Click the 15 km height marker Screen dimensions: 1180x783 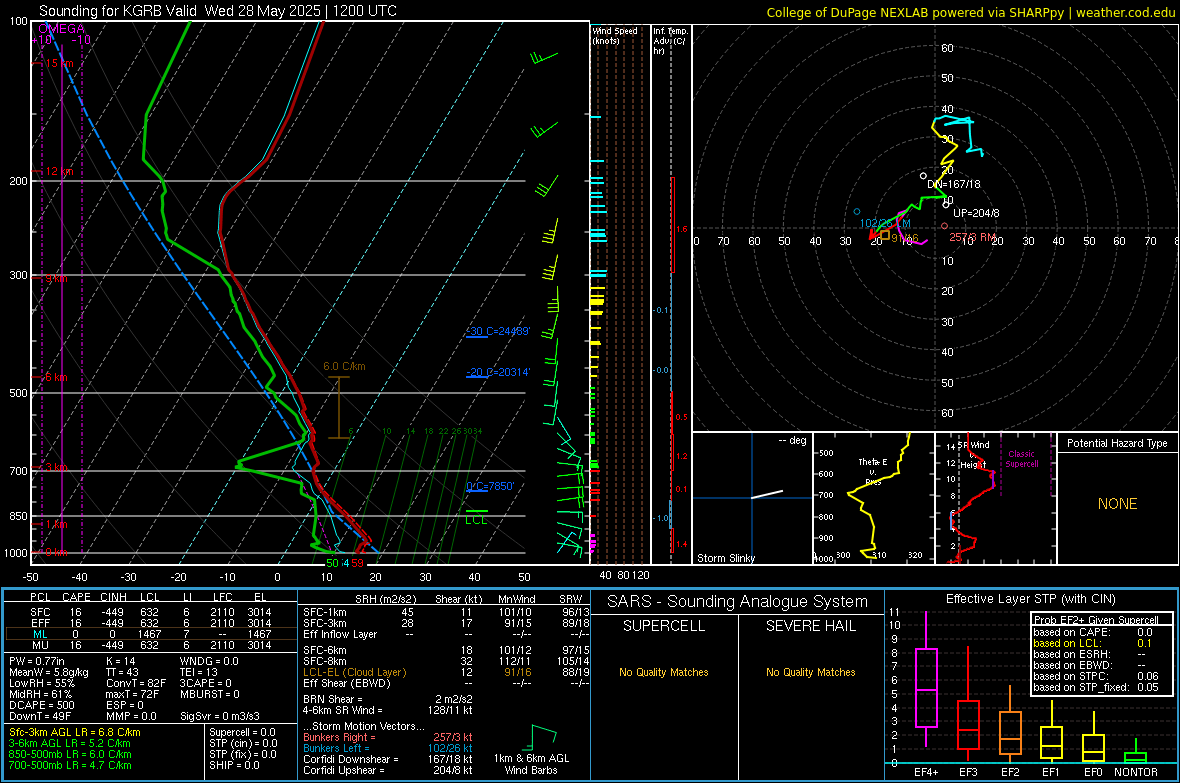tap(58, 63)
